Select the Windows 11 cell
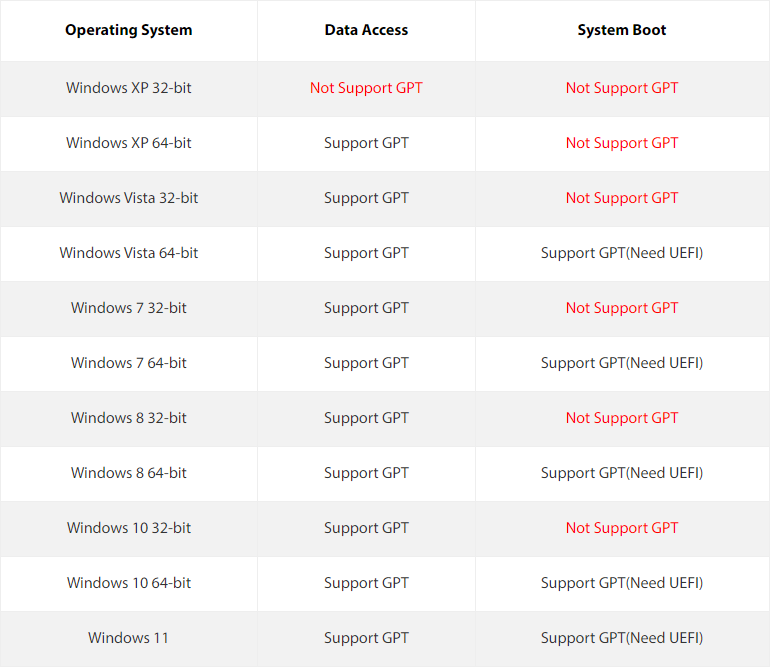772x669 pixels. (128, 638)
